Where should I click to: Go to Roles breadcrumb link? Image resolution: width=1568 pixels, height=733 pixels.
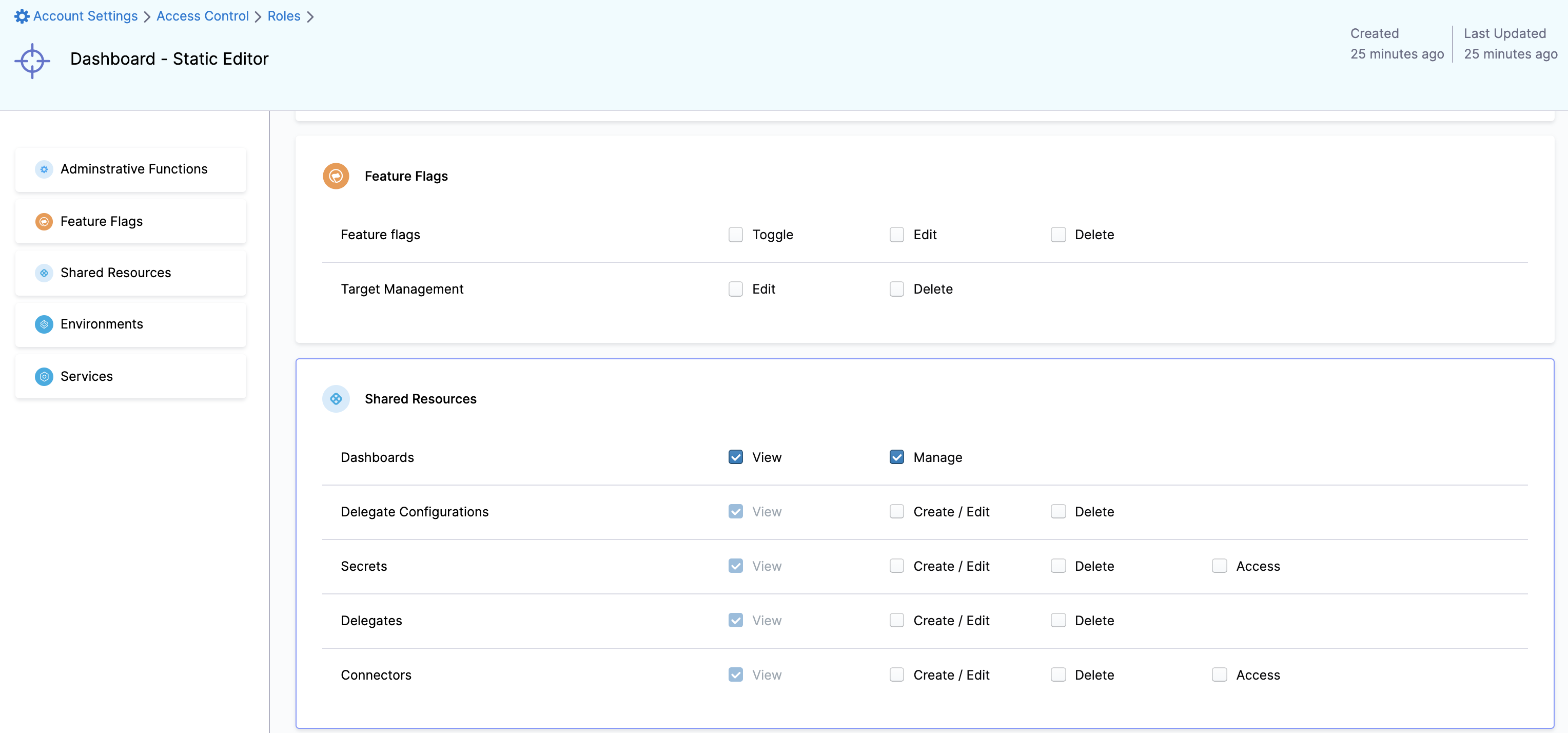pos(284,16)
